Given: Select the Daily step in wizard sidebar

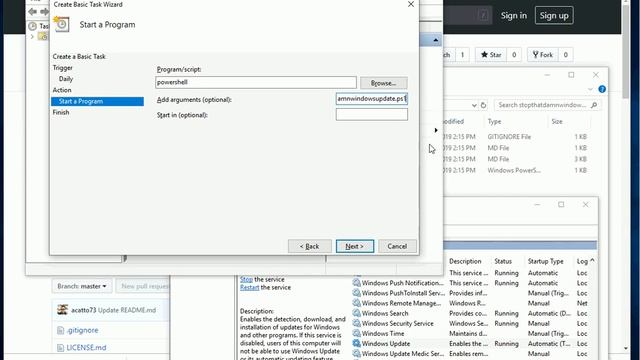Looking at the screenshot, I should click(x=66, y=79).
